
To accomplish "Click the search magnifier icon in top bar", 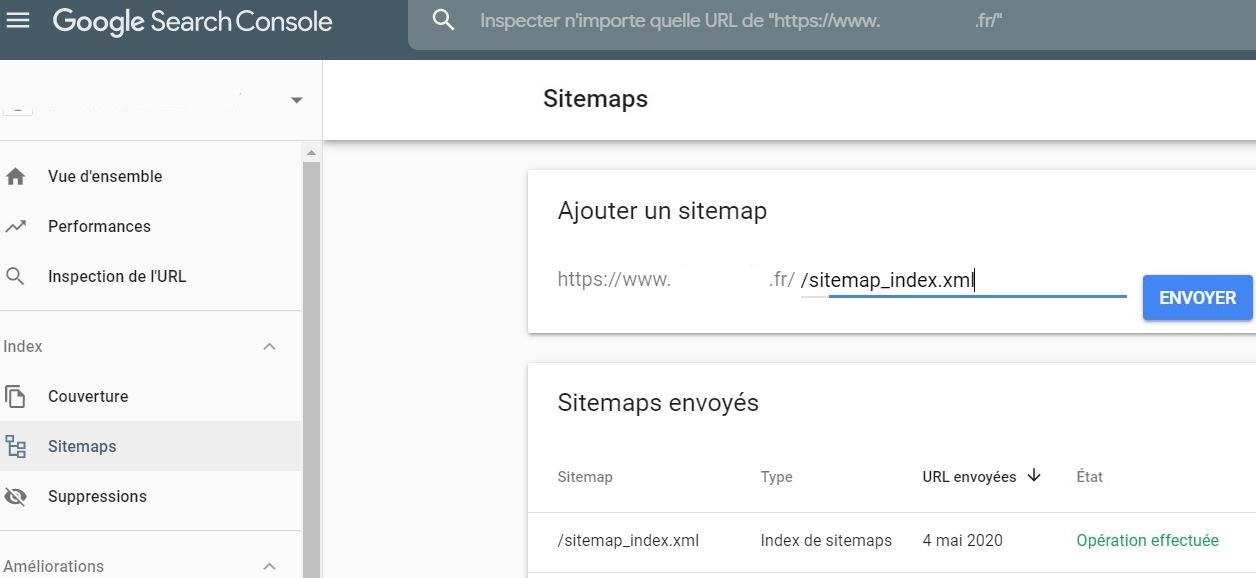I will (443, 20).
